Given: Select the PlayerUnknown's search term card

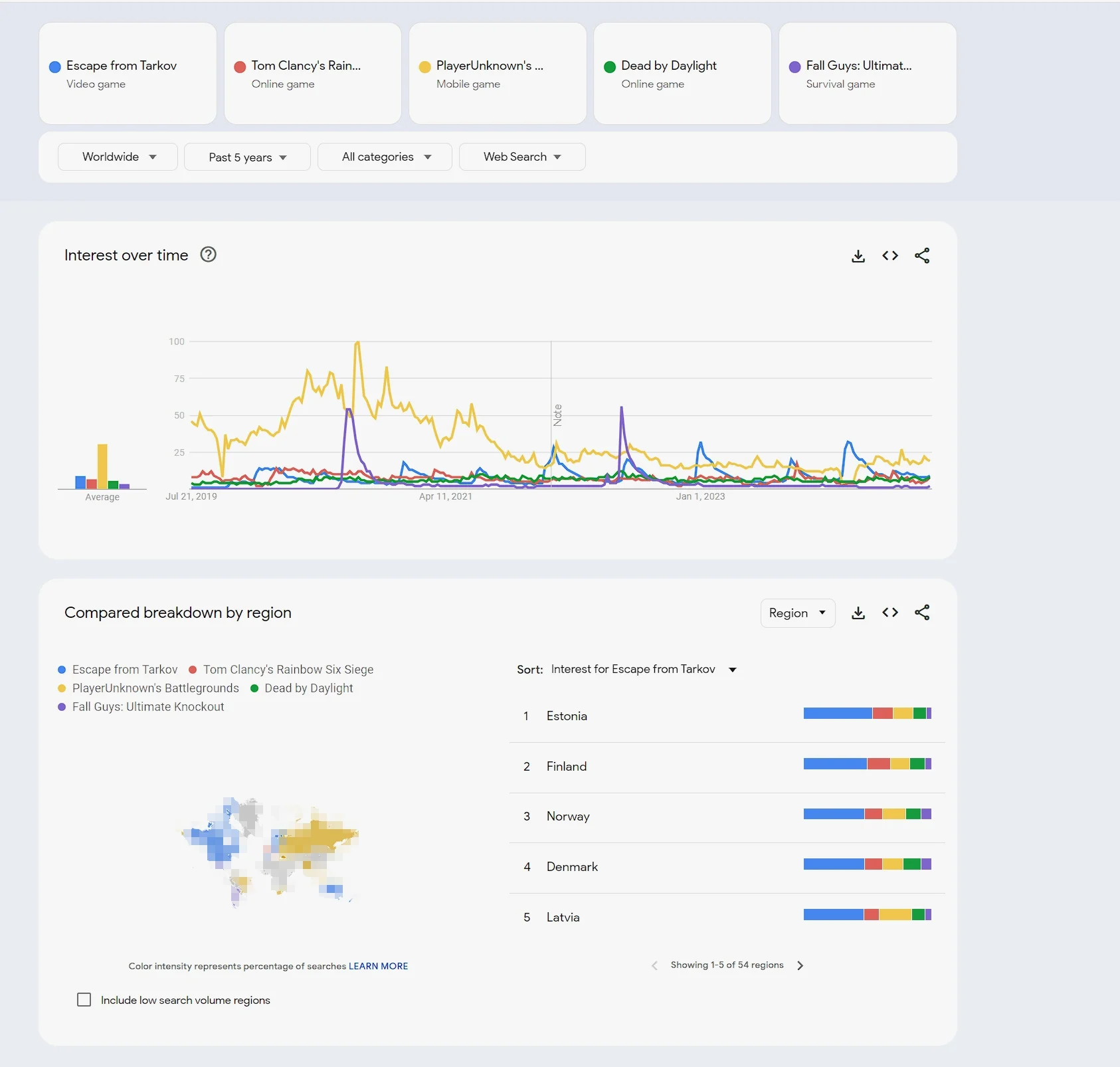Looking at the screenshot, I should (498, 74).
